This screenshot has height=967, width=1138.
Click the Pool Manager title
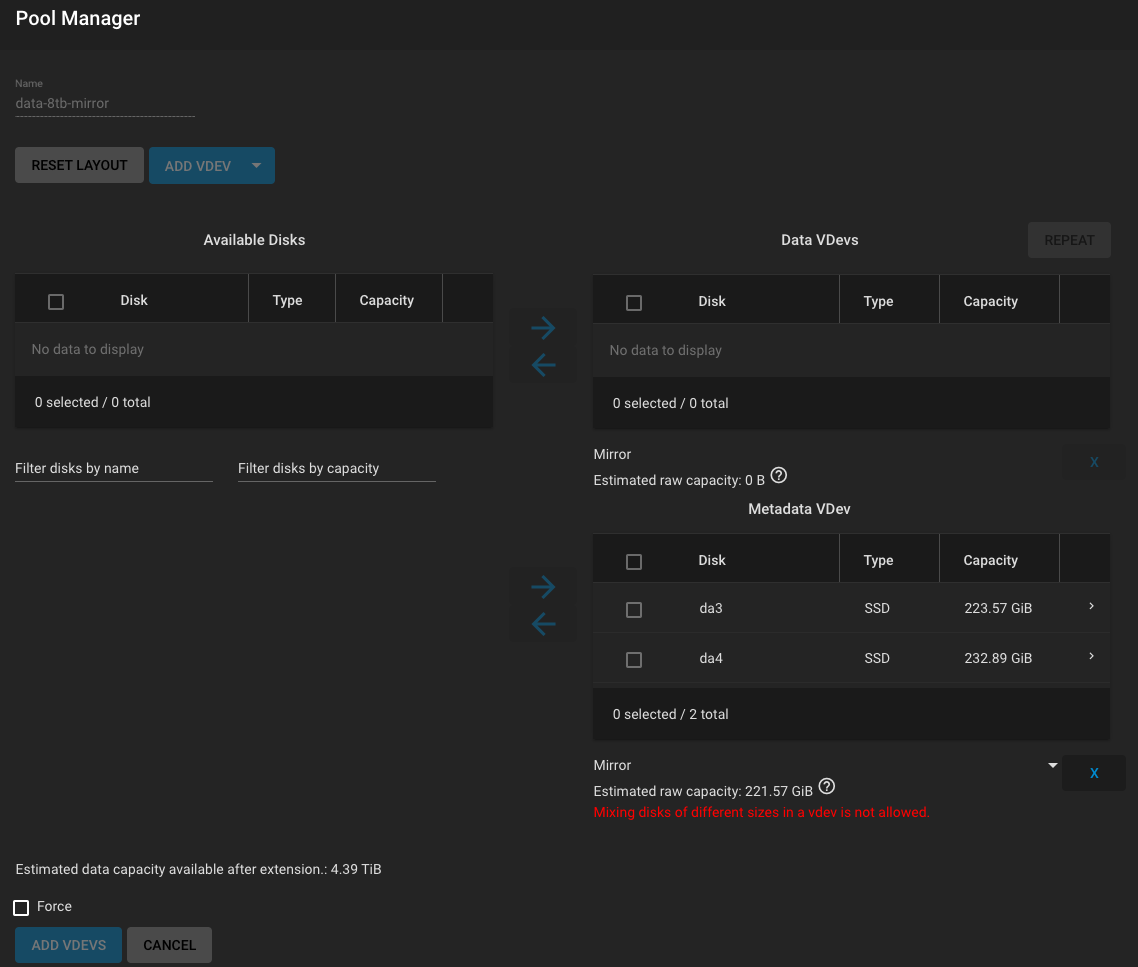pyautogui.click(x=78, y=18)
